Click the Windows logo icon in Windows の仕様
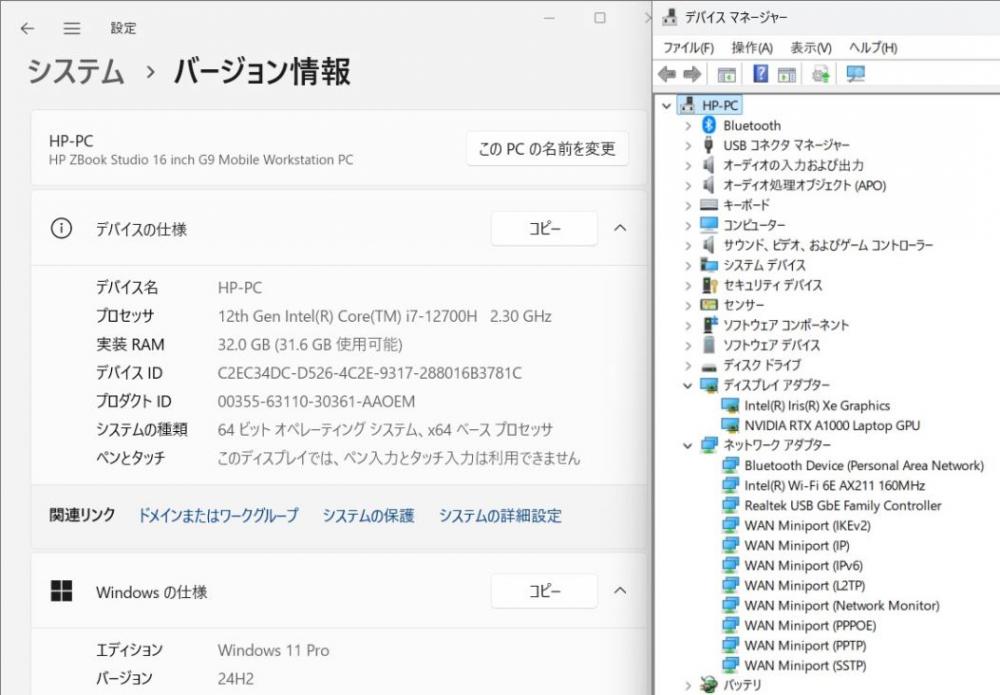Screen dimensions: 1000x695 pyautogui.click(x=61, y=591)
